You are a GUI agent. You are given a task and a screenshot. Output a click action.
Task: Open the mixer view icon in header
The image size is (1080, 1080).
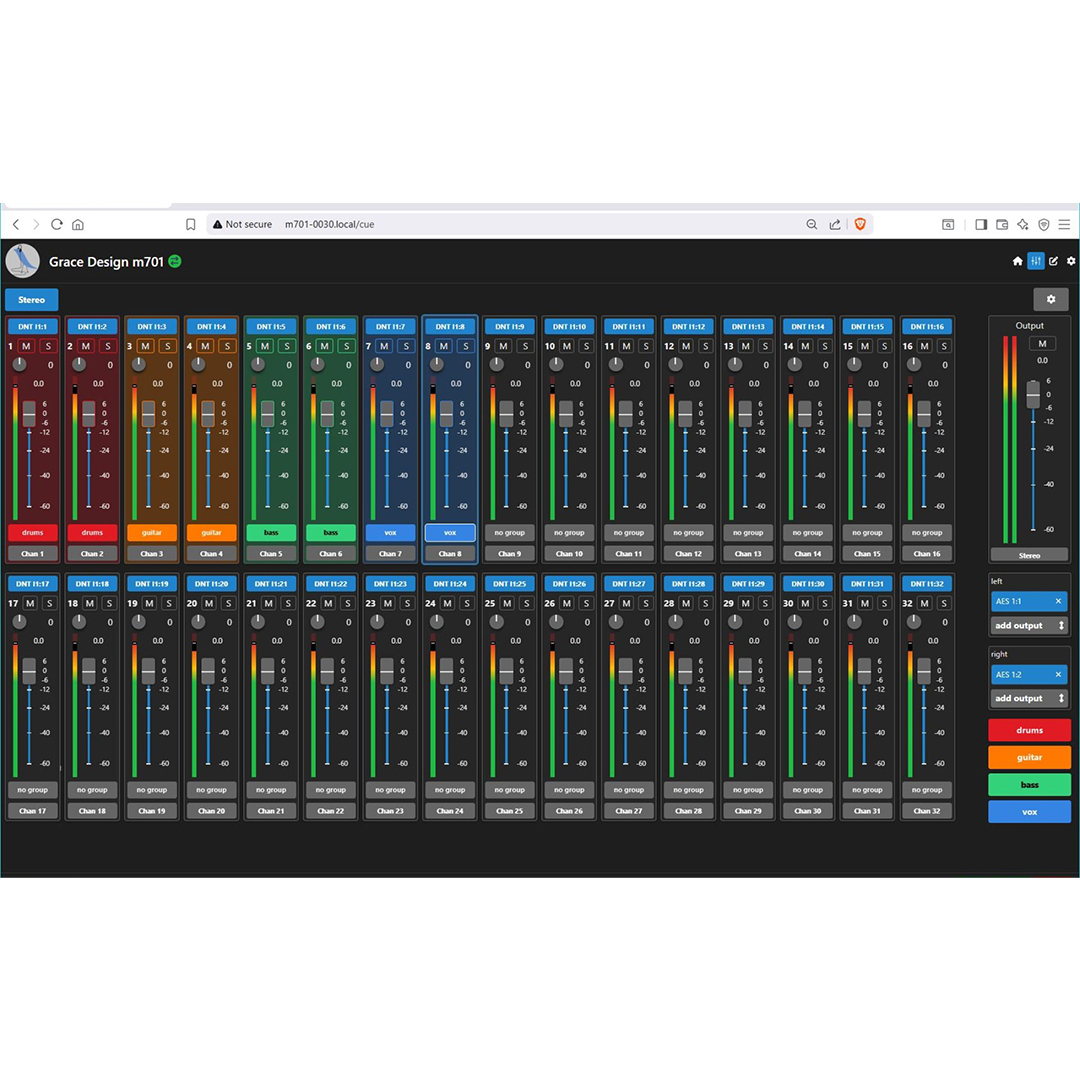1036,261
